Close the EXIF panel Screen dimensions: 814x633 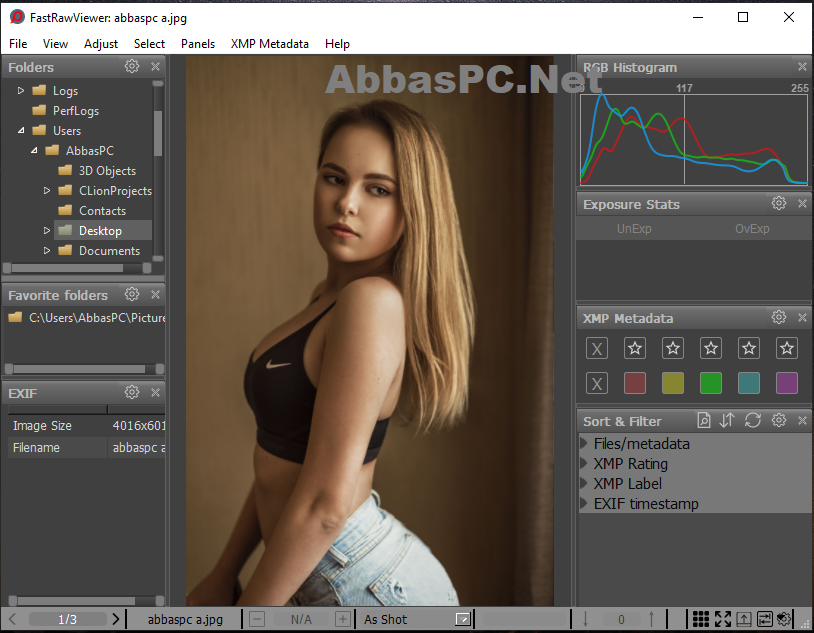[155, 392]
